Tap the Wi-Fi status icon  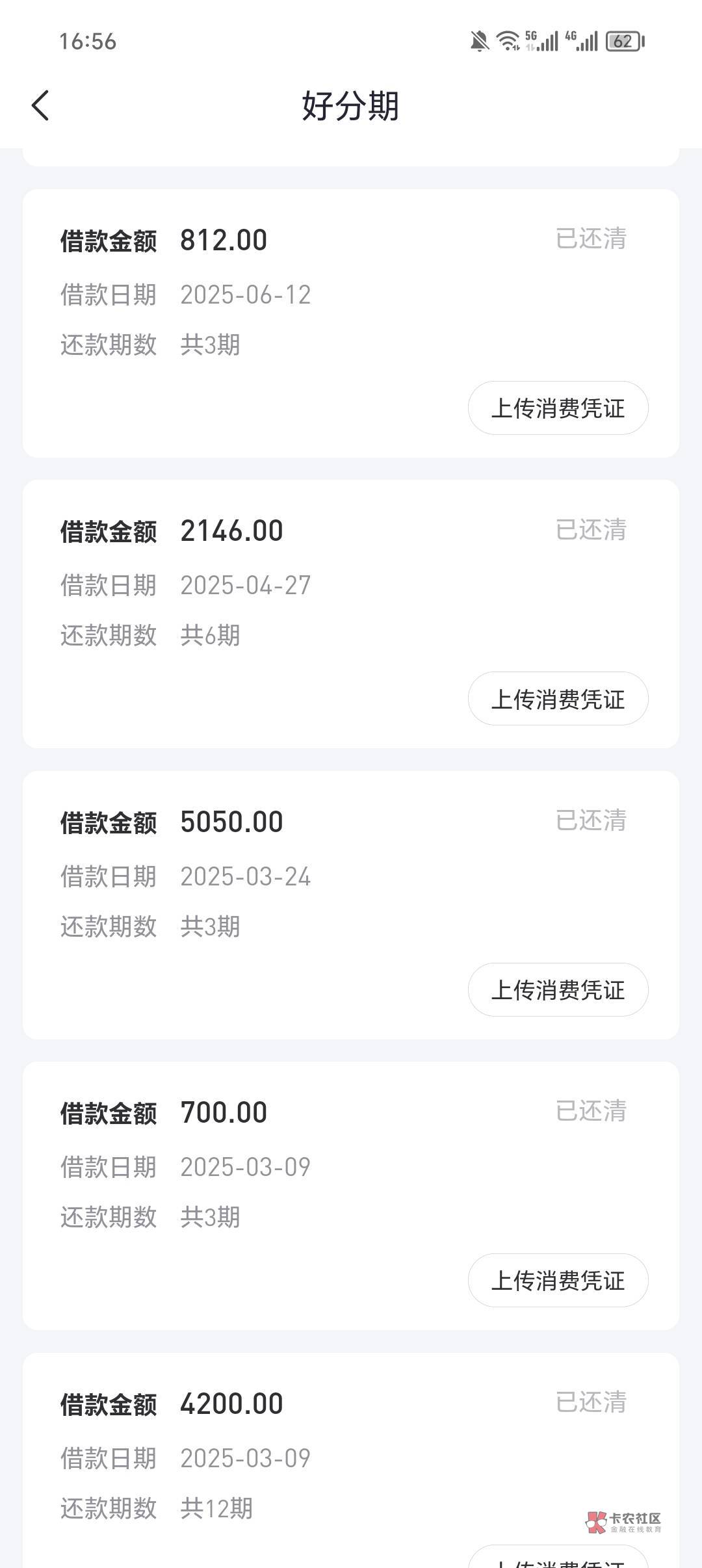[508, 41]
